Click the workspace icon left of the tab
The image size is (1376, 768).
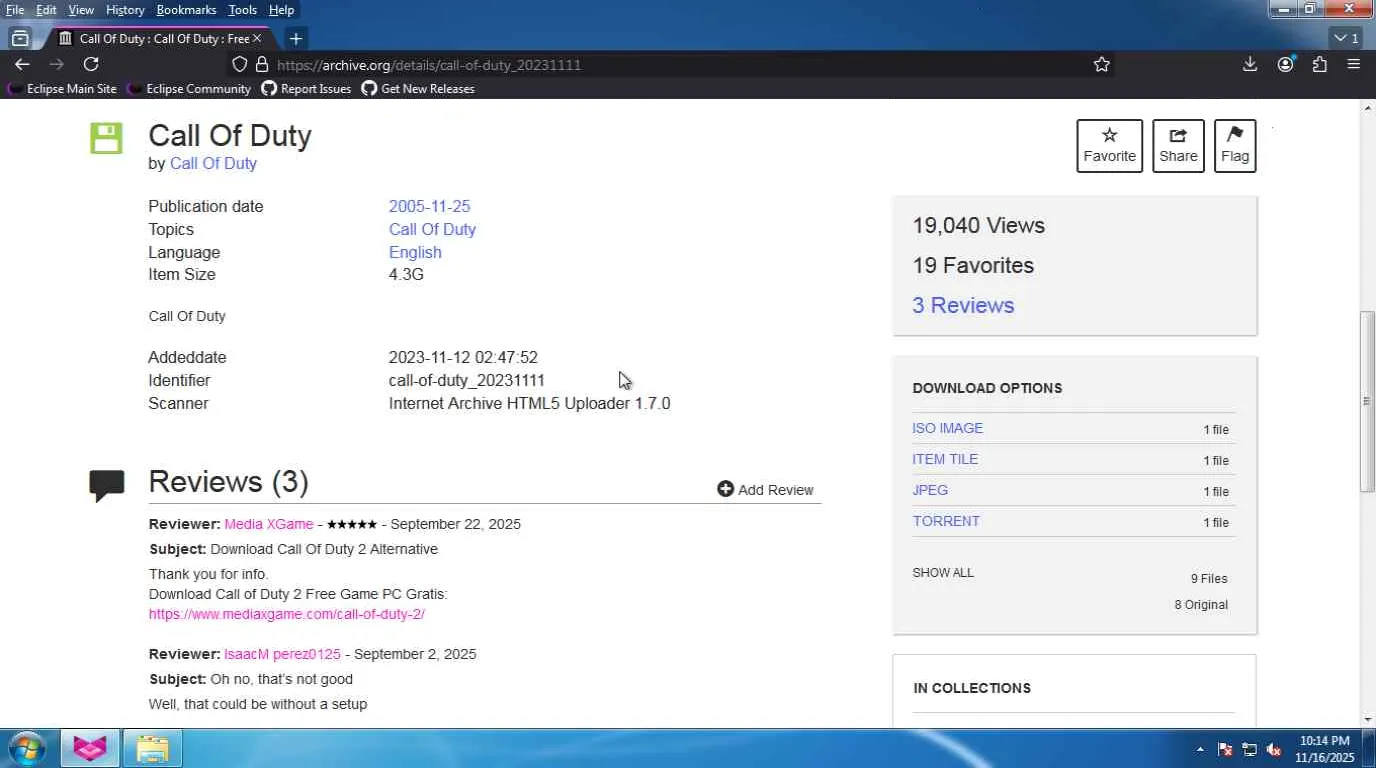tap(20, 38)
